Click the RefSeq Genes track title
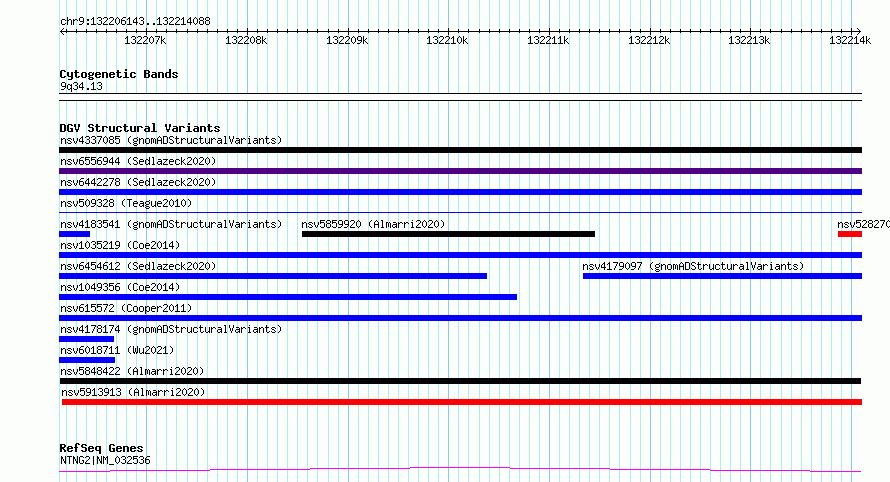The width and height of the screenshot is (890, 482). pos(101,448)
